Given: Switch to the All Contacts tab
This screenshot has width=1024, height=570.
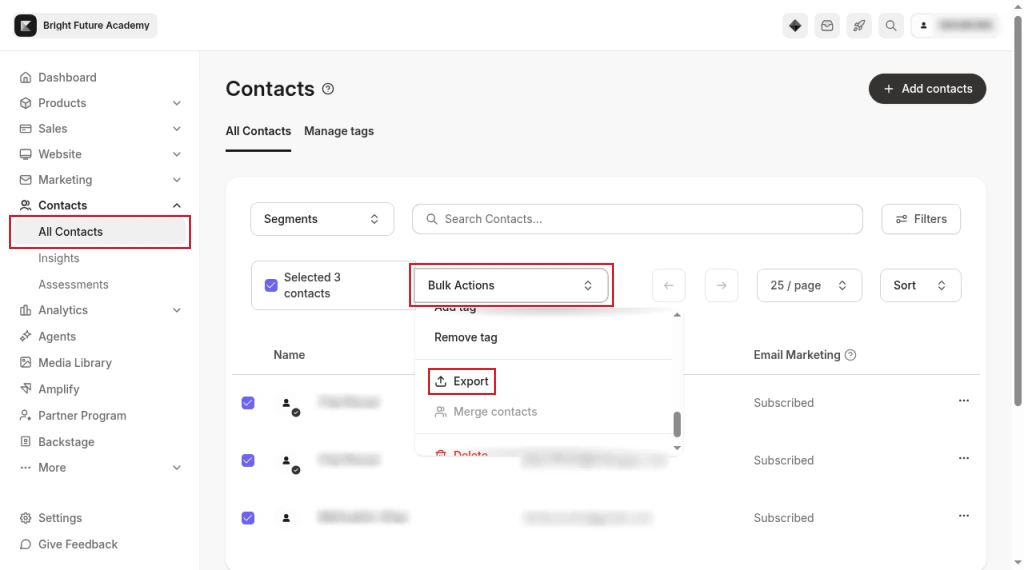Looking at the screenshot, I should [x=258, y=131].
